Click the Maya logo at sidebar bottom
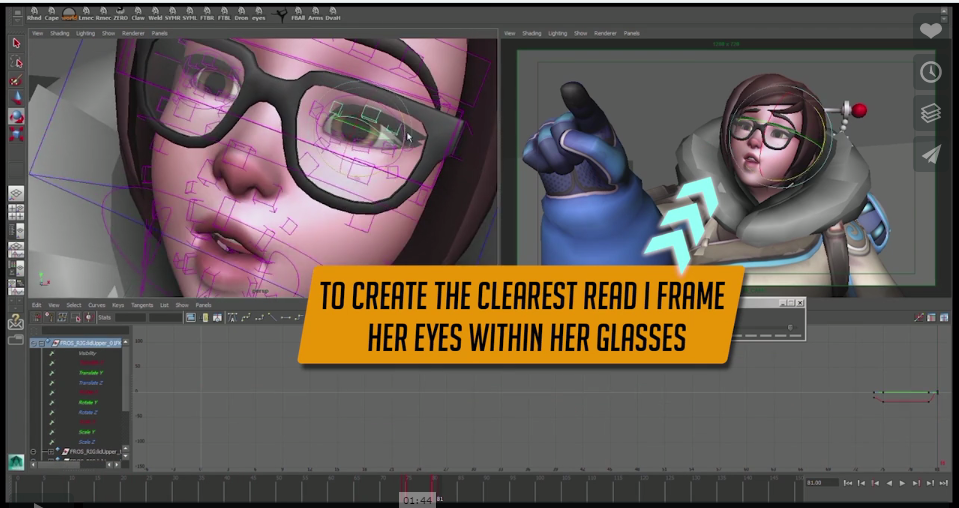Viewport: 959px width, 508px height. (16, 462)
